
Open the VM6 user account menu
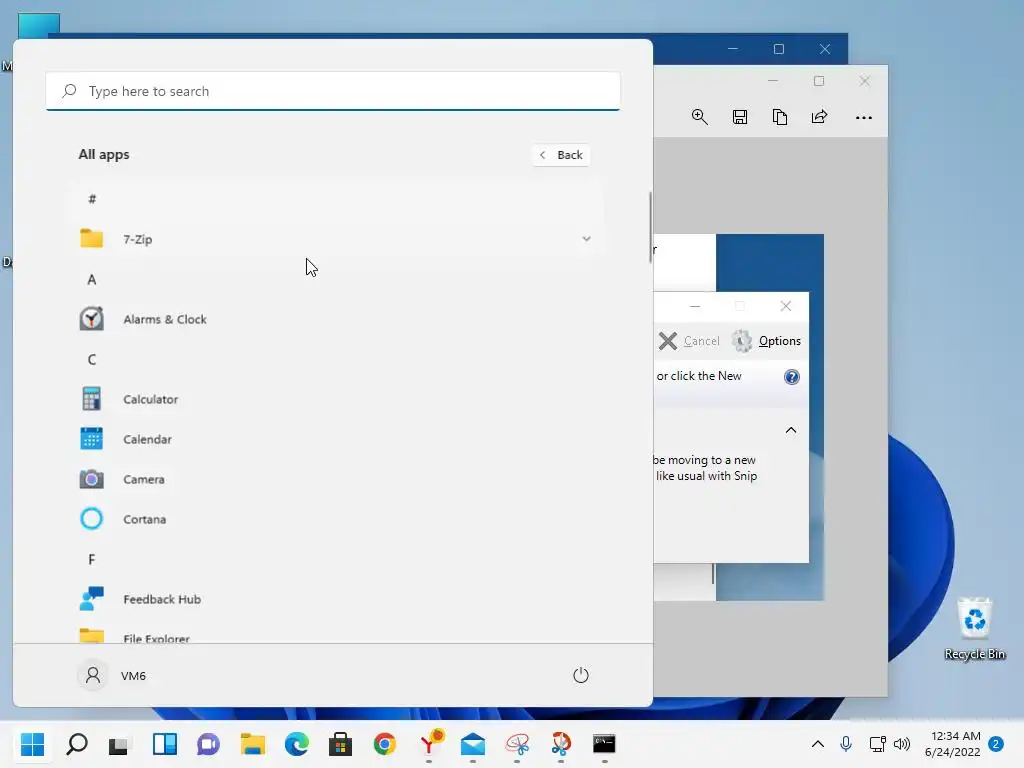[112, 675]
